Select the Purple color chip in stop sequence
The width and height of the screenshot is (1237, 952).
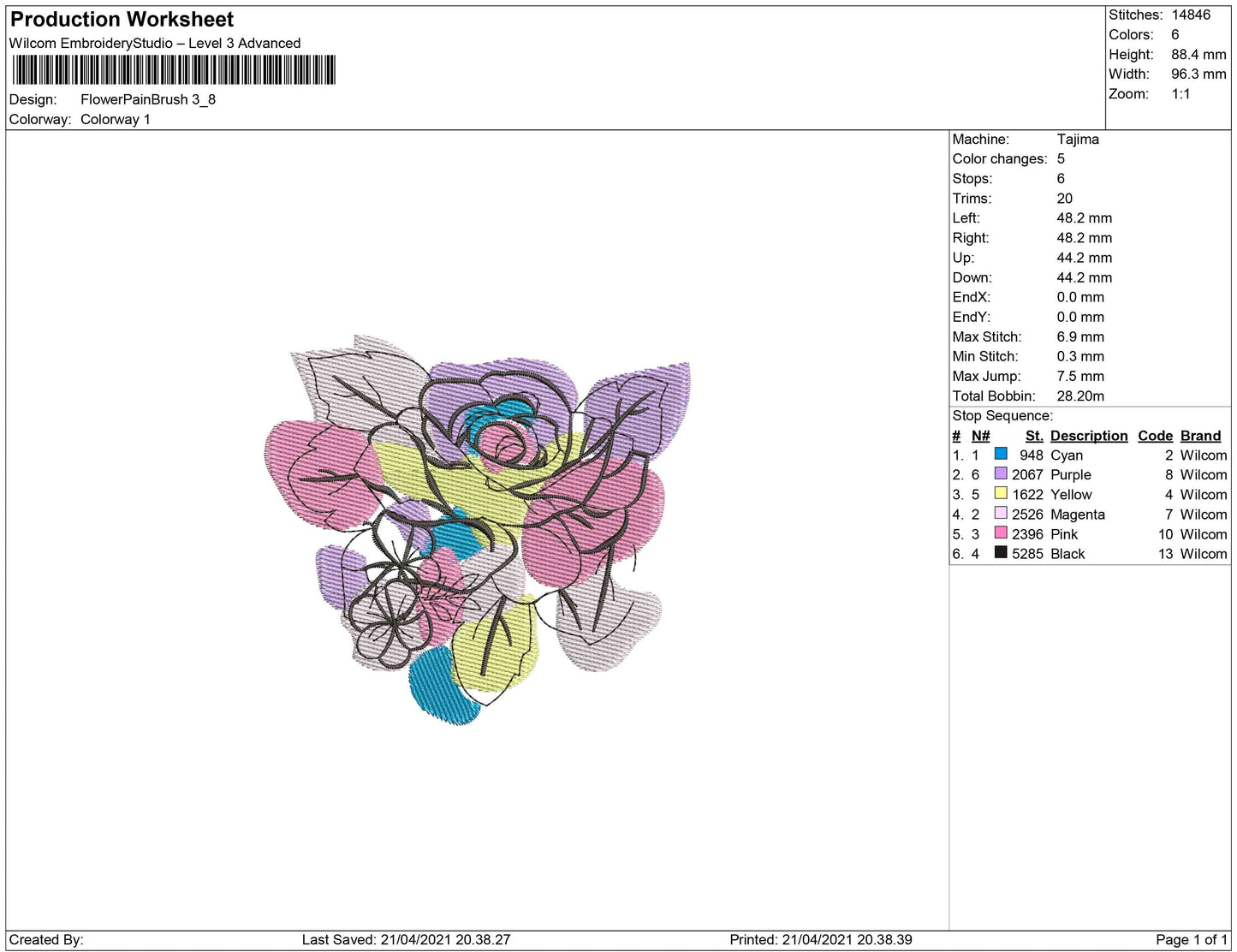pos(1000,474)
